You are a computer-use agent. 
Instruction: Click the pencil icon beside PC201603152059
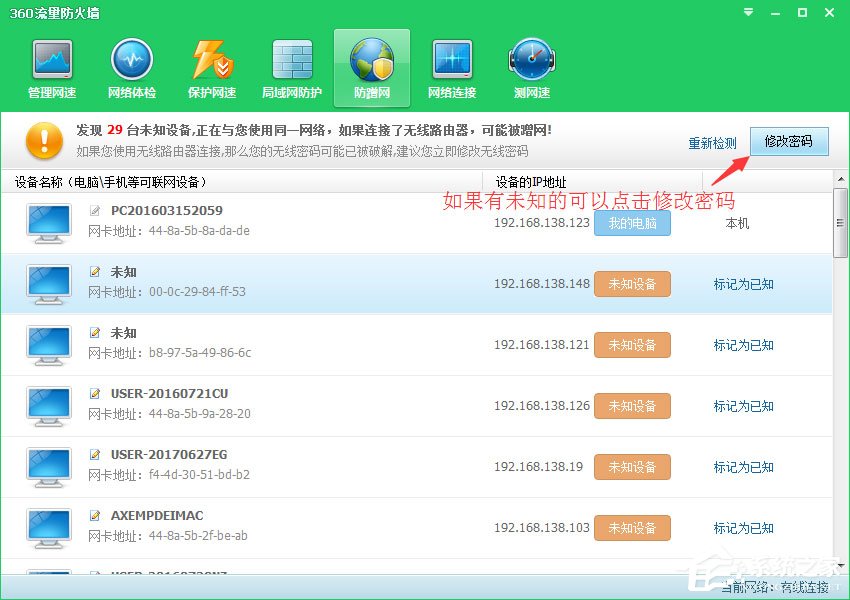click(95, 211)
